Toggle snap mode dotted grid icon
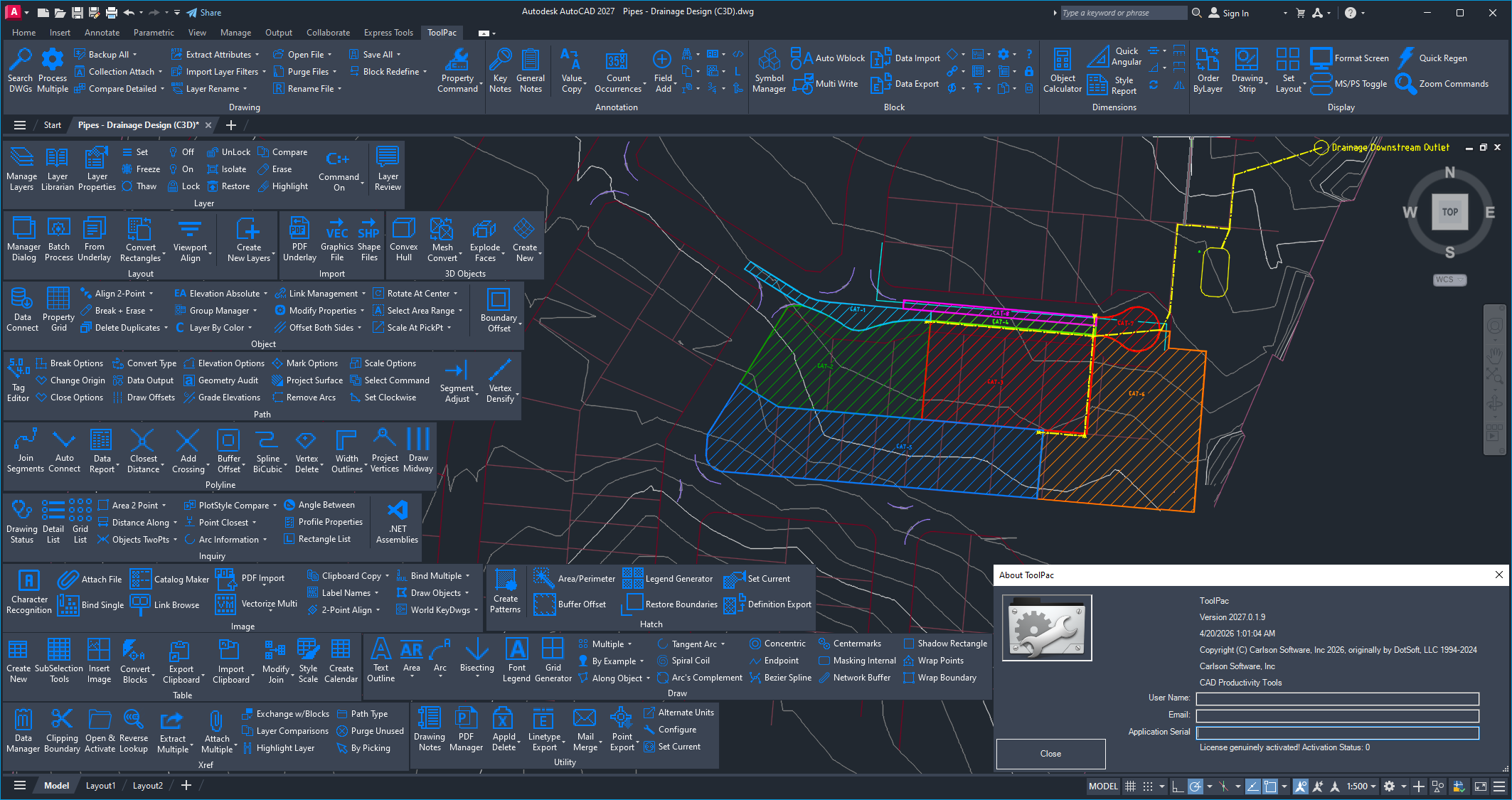The height and width of the screenshot is (800, 1512). coord(1147,786)
